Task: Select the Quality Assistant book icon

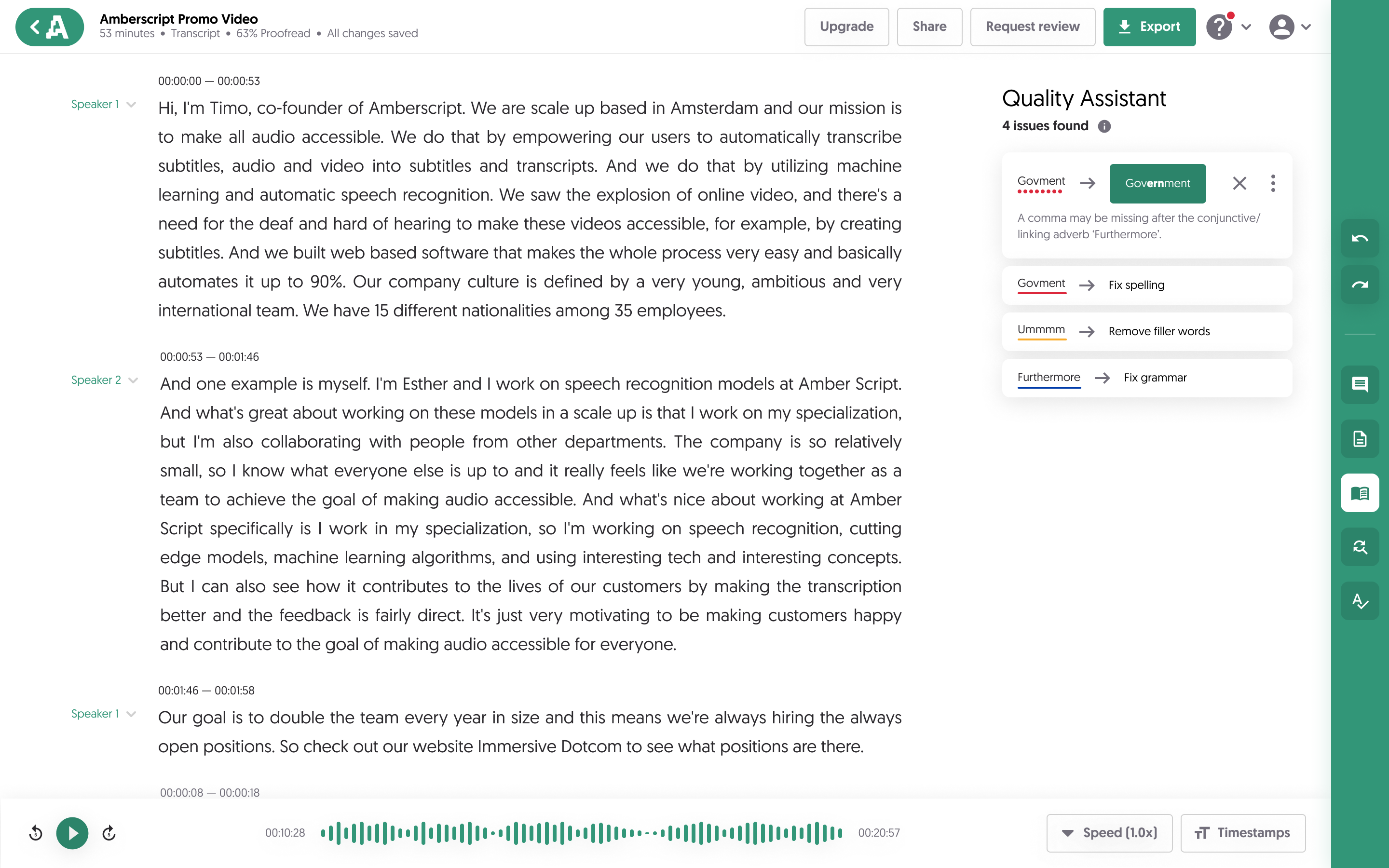Action: (1360, 492)
